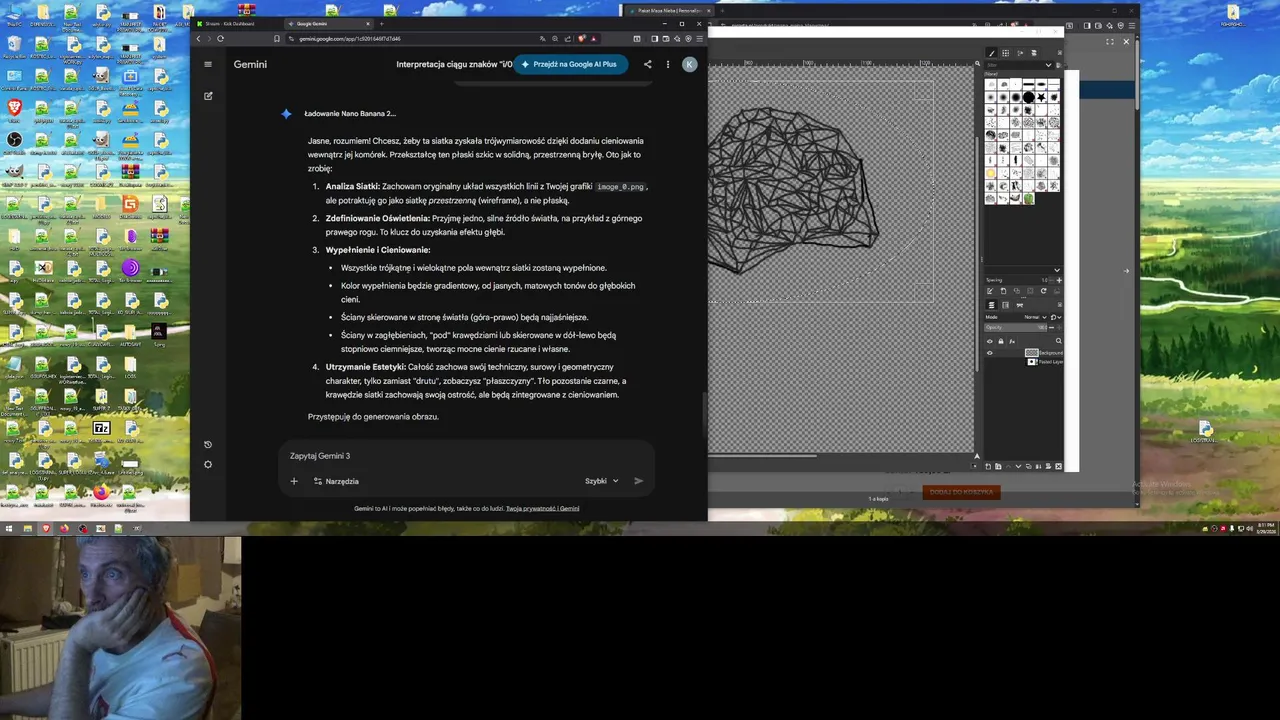Open the 7z desktop shortcut icon
1280x720 pixels.
click(x=101, y=429)
